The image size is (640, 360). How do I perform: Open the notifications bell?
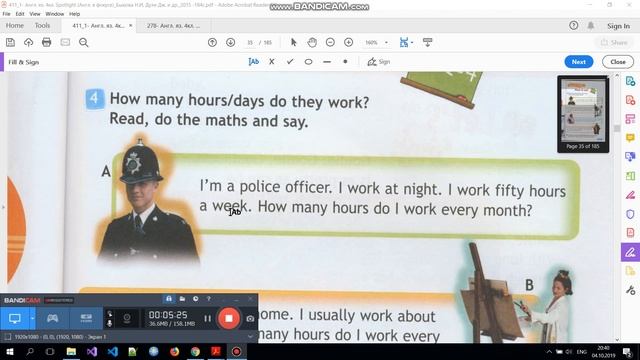click(591, 26)
